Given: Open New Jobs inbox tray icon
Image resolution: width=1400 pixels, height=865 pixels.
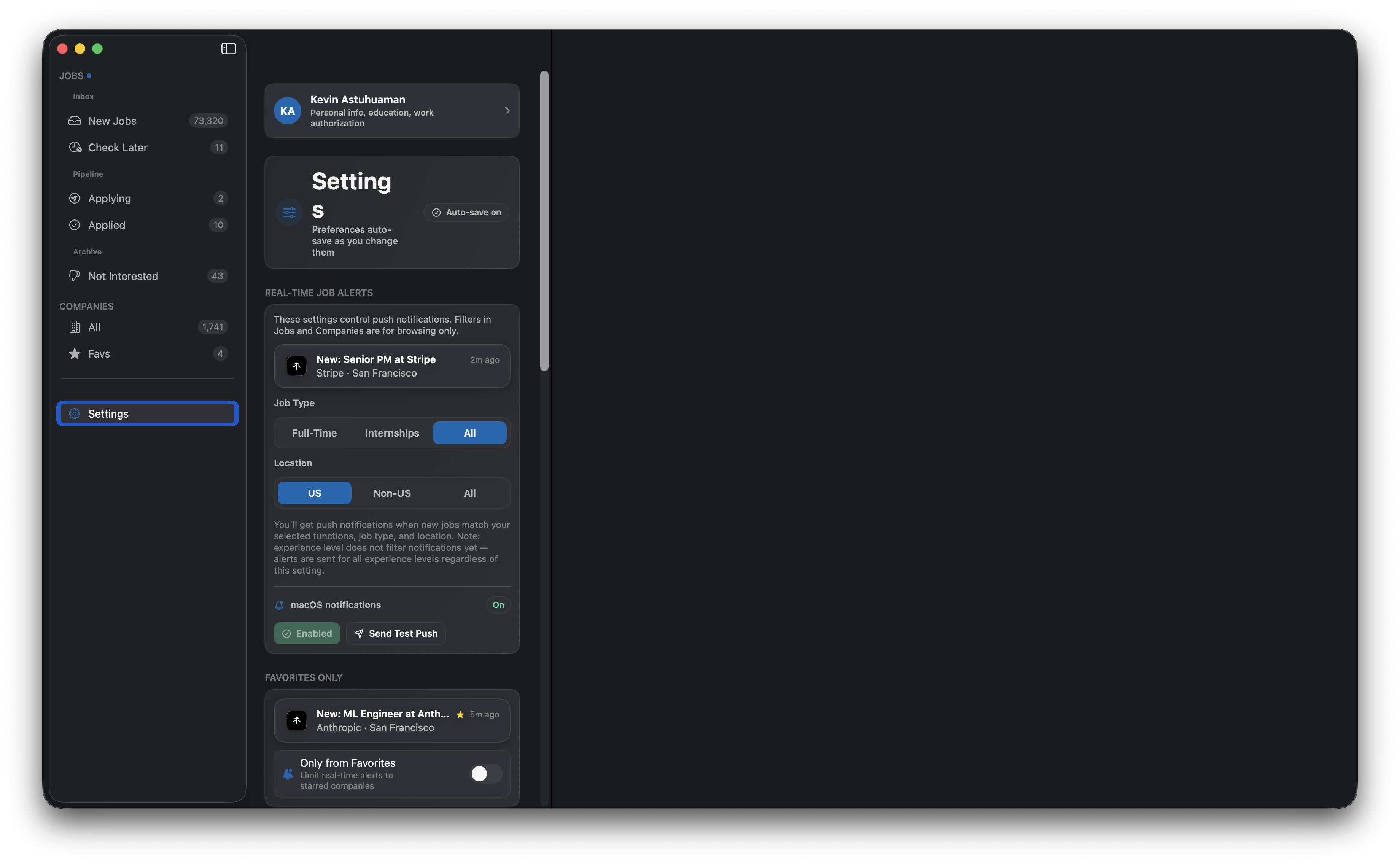Looking at the screenshot, I should tap(75, 121).
